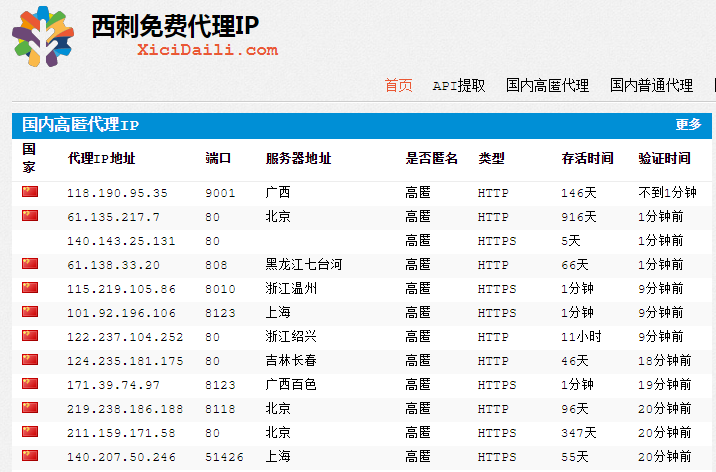Click the 西刺免费代理IP site title
The width and height of the screenshot is (716, 472).
click(x=175, y=26)
